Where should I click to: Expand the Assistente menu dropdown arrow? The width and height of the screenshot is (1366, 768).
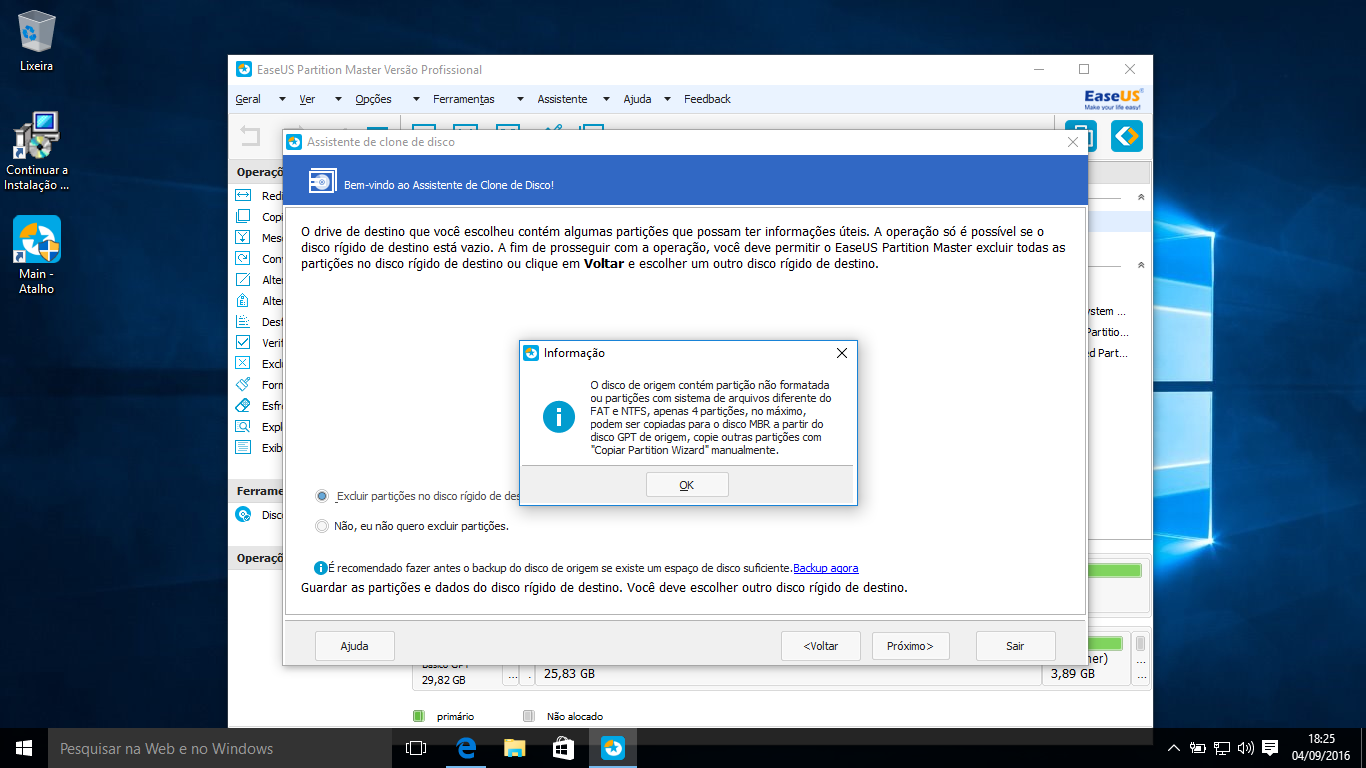tap(608, 99)
